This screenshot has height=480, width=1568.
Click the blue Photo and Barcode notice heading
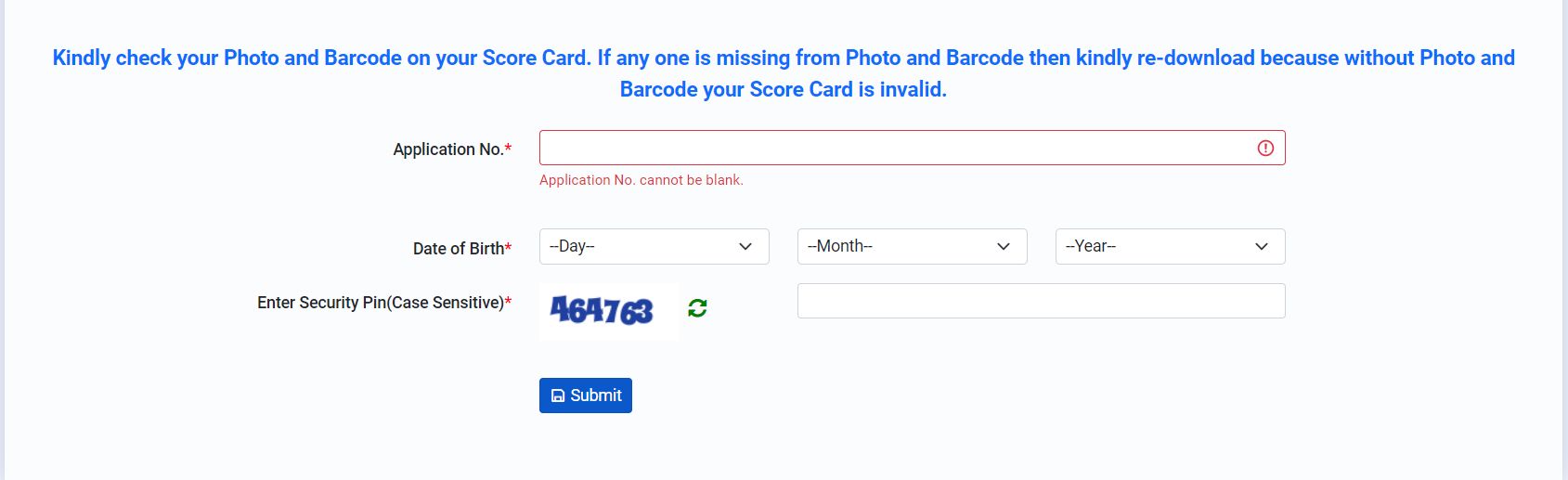click(x=784, y=73)
